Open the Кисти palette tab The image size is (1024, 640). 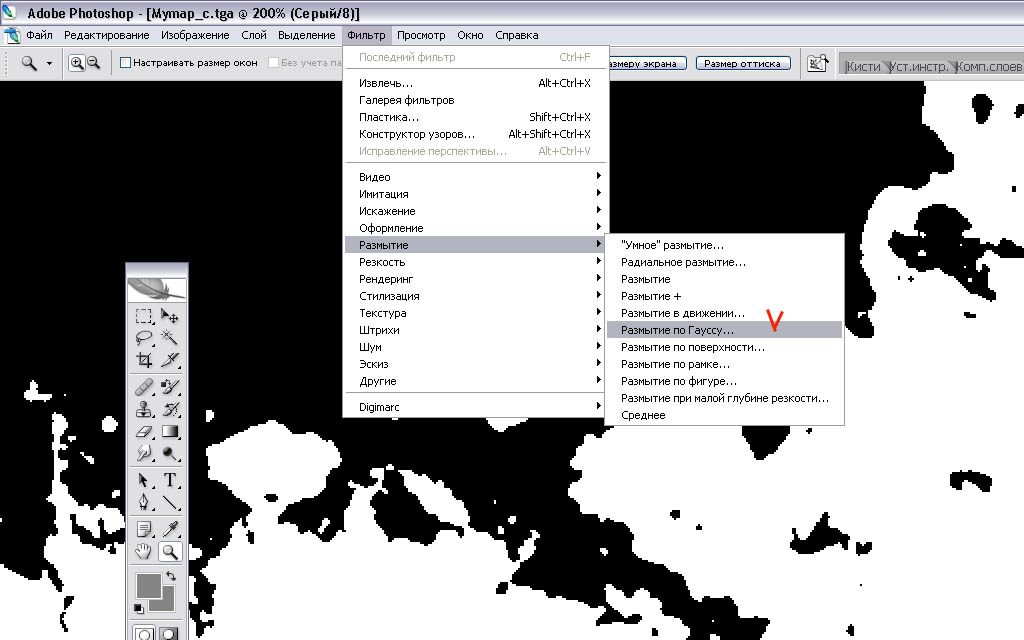863,66
